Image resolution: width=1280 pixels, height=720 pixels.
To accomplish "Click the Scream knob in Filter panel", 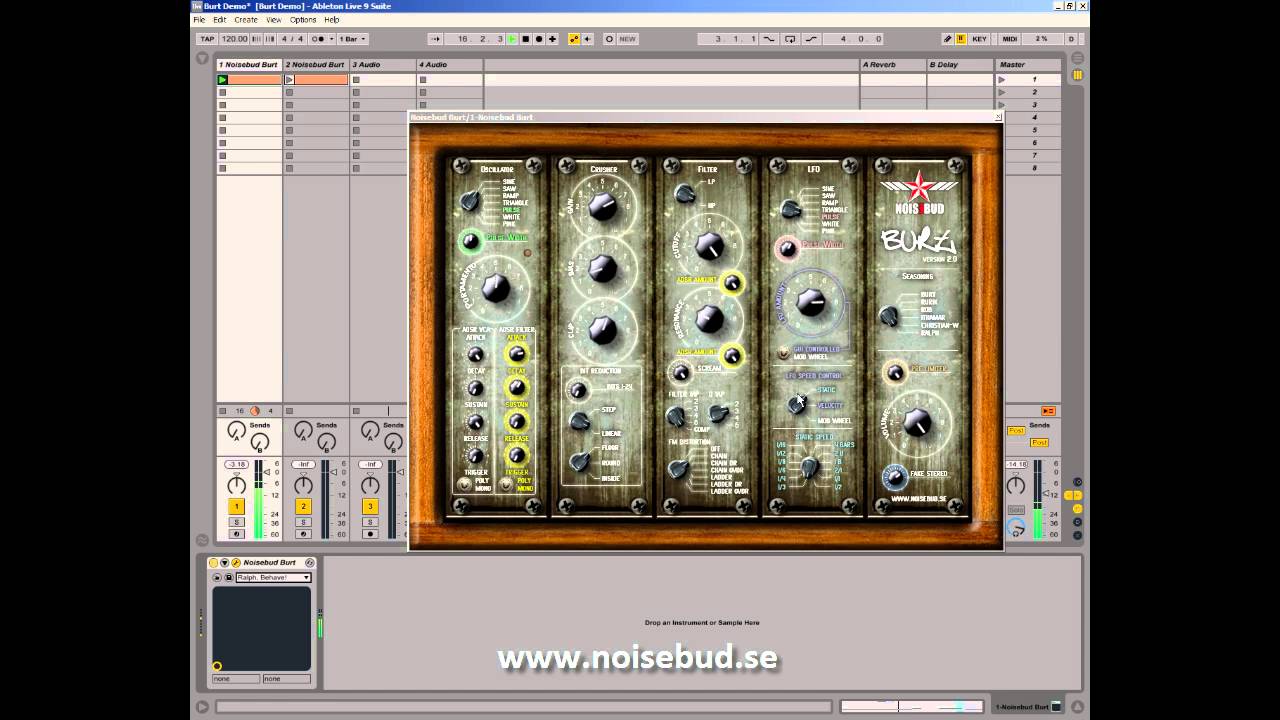I will 680,373.
